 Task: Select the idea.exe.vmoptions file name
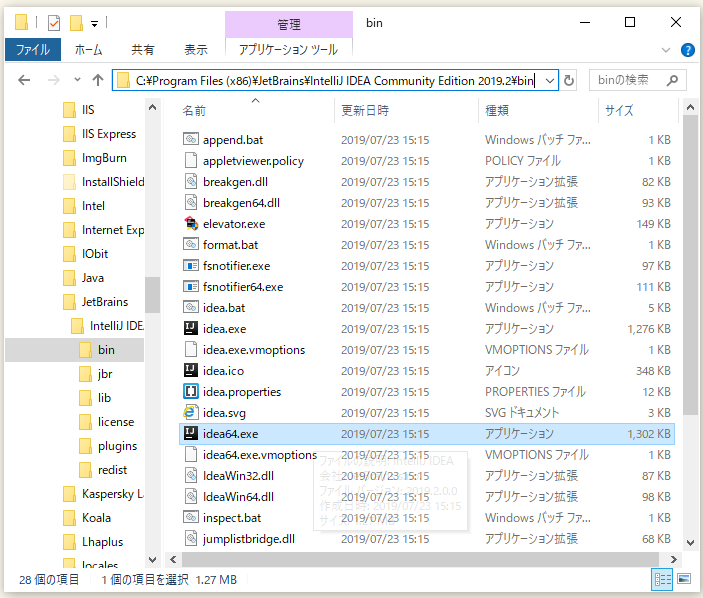point(254,350)
